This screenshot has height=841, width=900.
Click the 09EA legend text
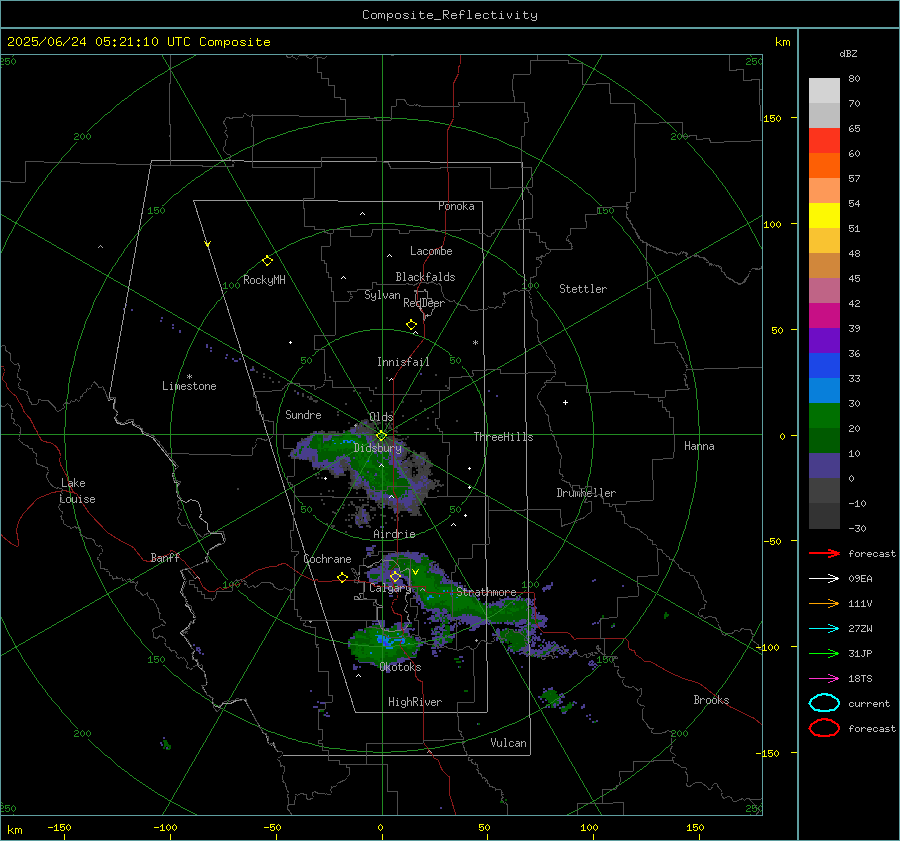860,579
